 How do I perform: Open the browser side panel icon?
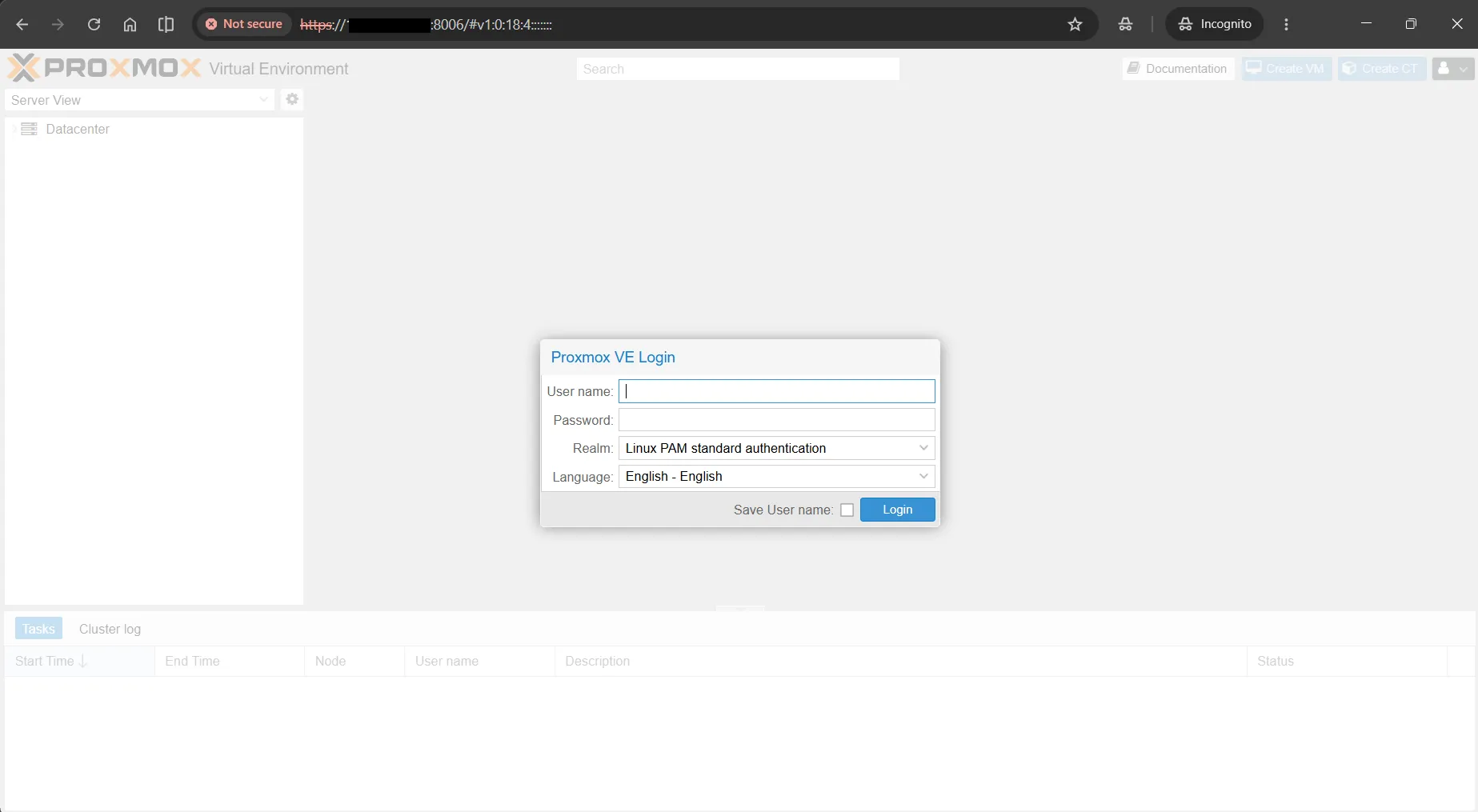(166, 24)
